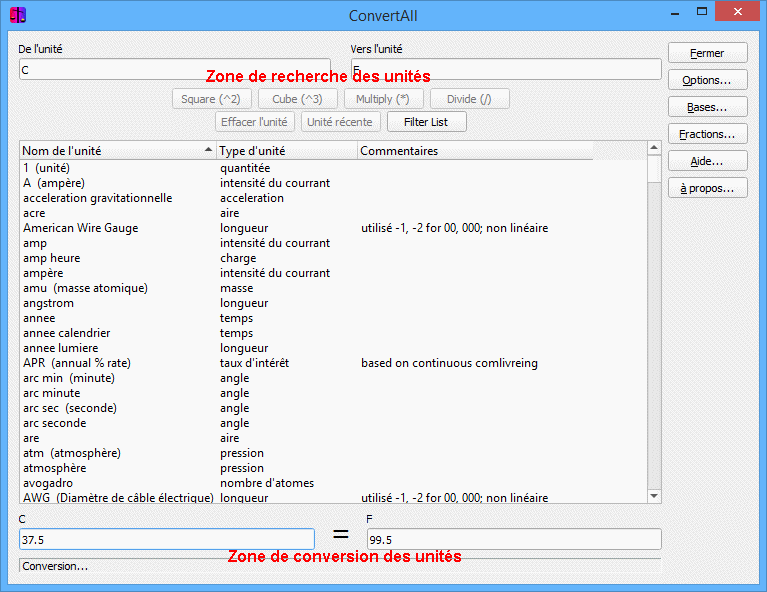
Task: Click the F value field showing 99.5
Action: click(x=514, y=540)
